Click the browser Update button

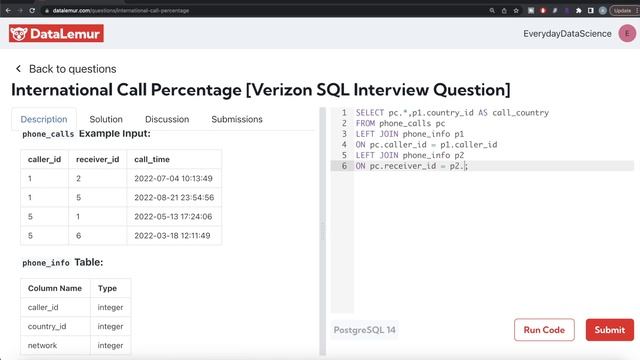(x=623, y=11)
